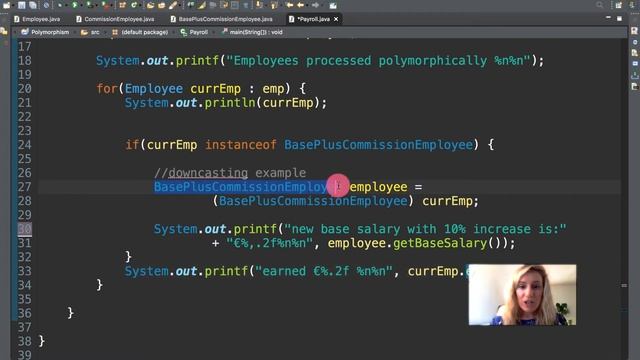Viewport: 640px width, 360px height.
Task: Click the third right trim view icon
Action: [634, 53]
